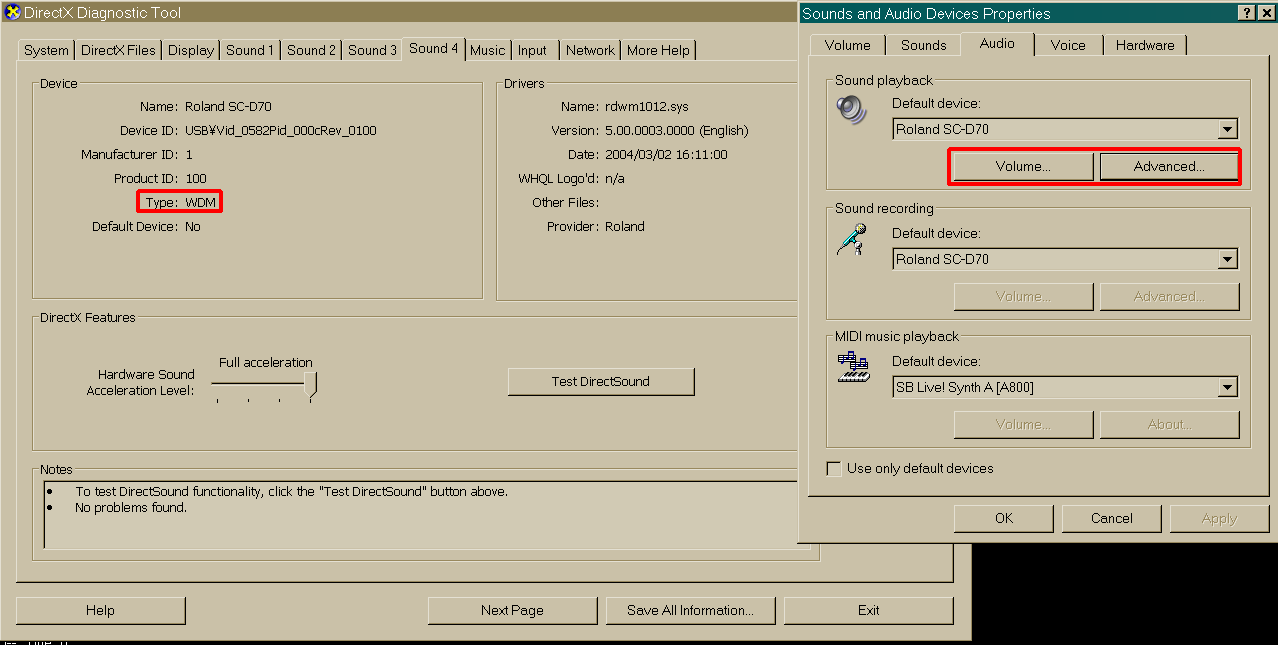Click the DirectX Diagnostic Tool title bar icon
This screenshot has height=645, width=1278.
pyautogui.click(x=13, y=13)
